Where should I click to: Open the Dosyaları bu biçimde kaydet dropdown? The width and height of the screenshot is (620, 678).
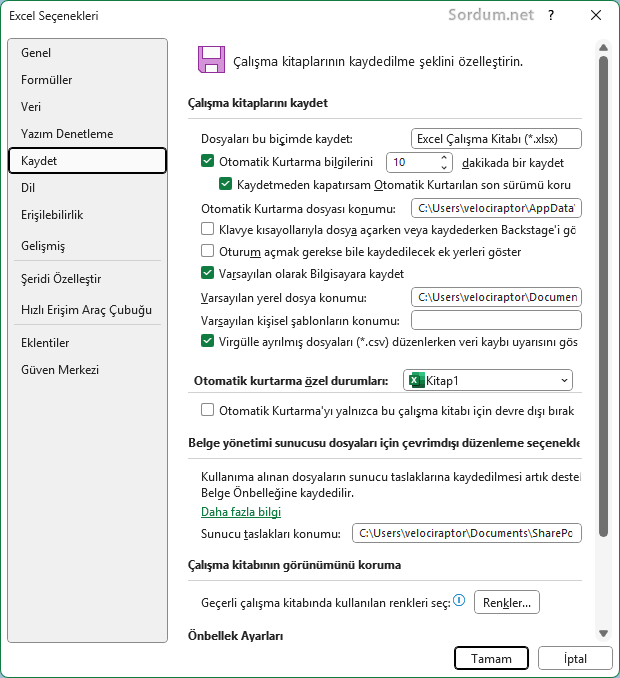click(x=496, y=139)
